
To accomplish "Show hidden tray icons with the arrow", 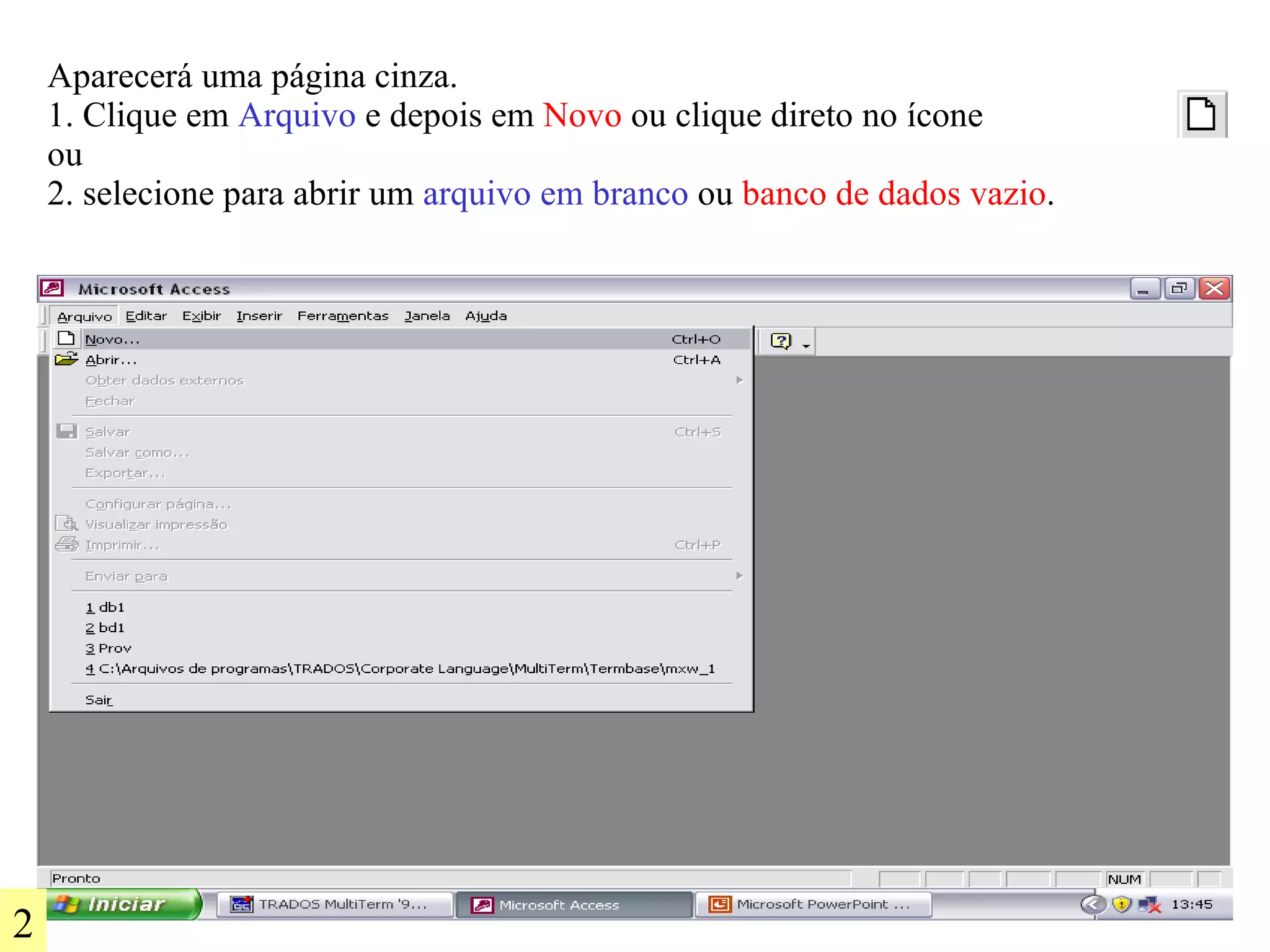I will (x=1094, y=904).
